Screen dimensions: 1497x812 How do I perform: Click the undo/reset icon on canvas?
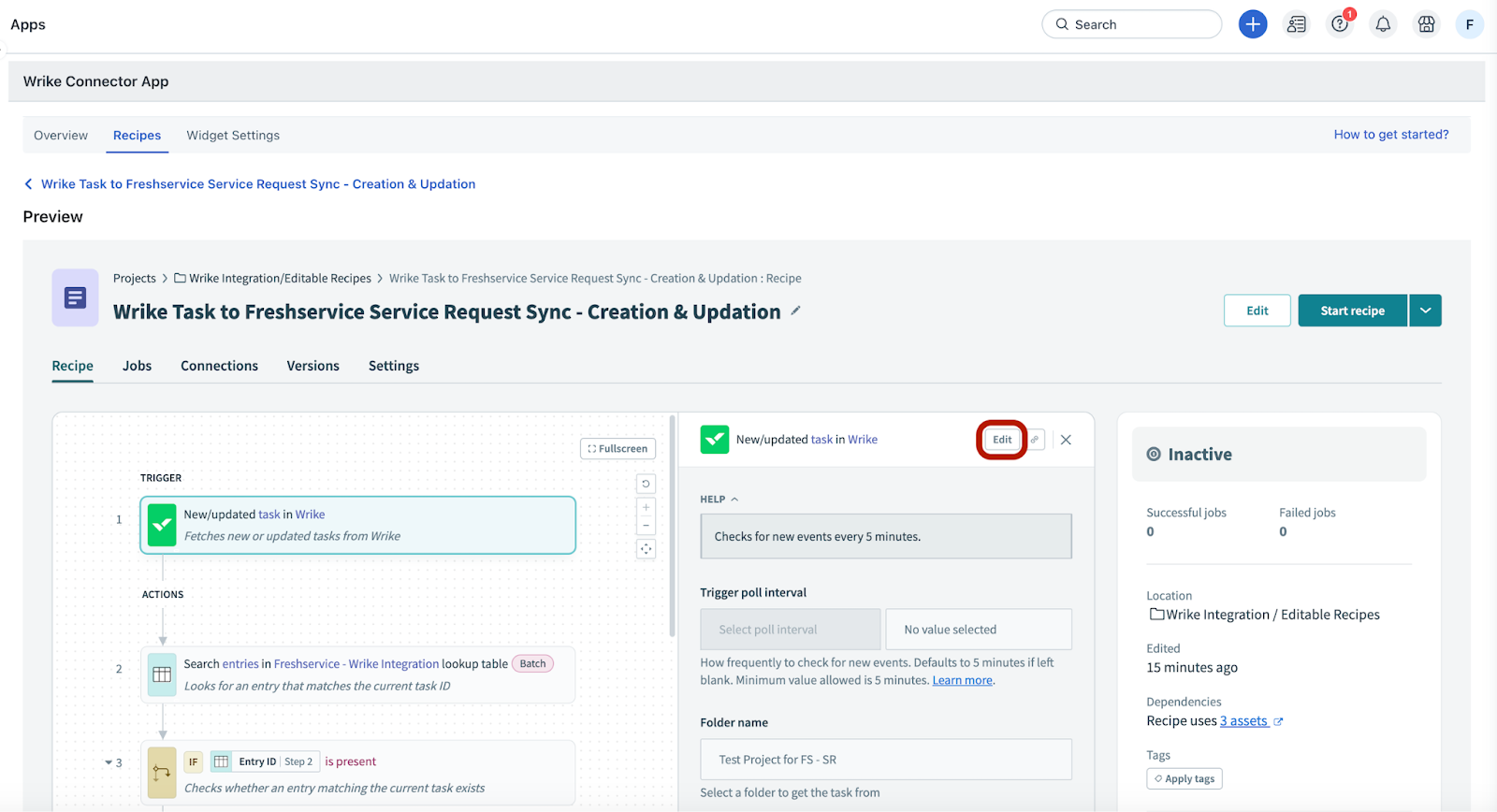pyautogui.click(x=646, y=484)
